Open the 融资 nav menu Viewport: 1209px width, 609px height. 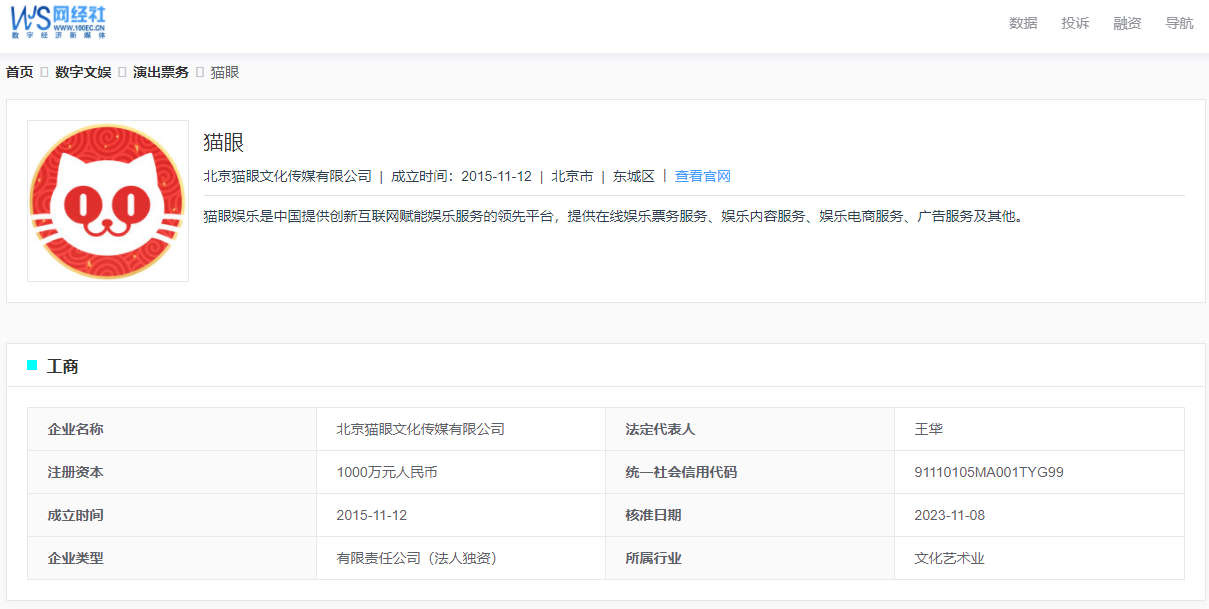pos(1127,23)
